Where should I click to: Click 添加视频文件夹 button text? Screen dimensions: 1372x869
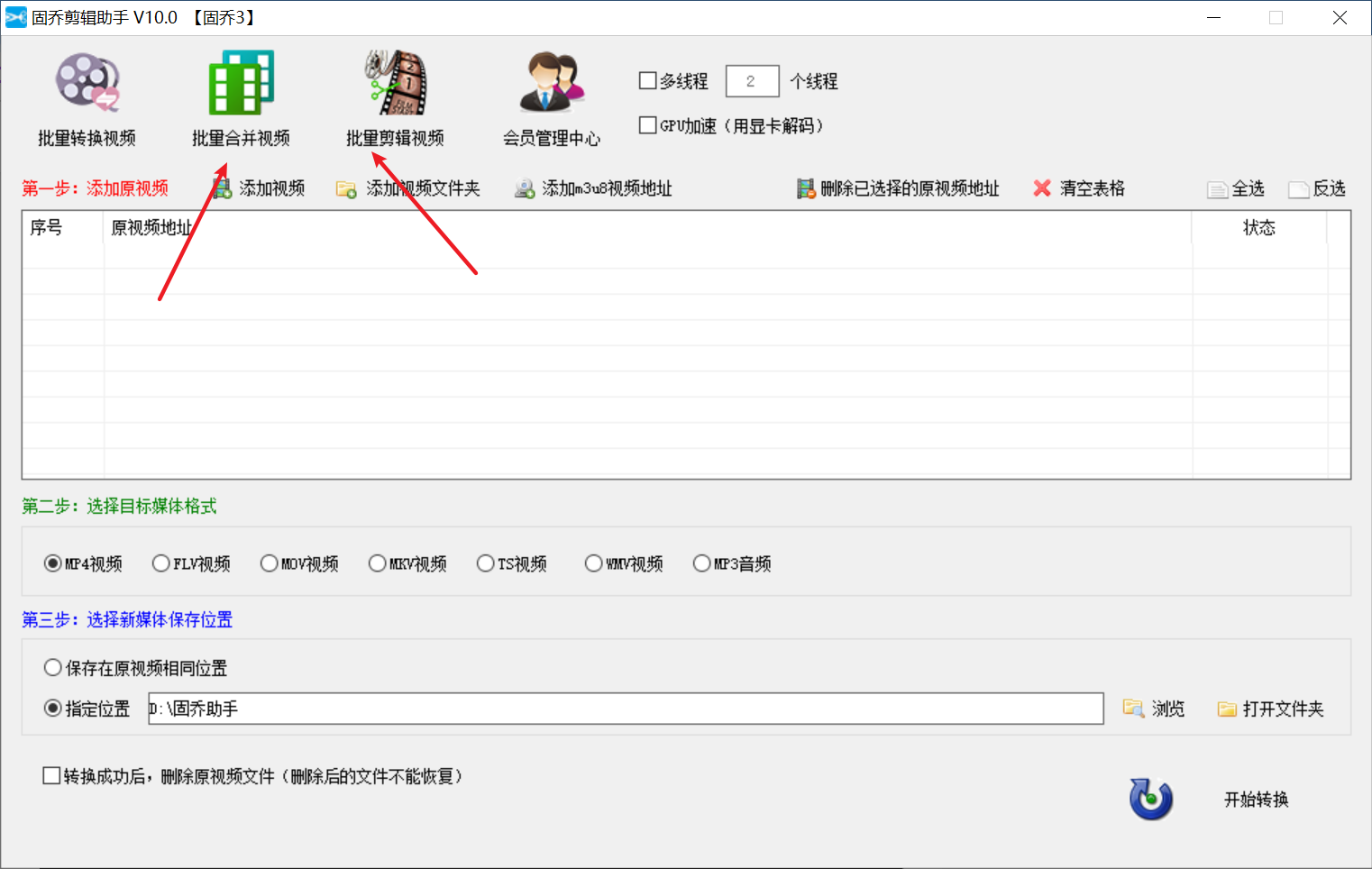(423, 188)
